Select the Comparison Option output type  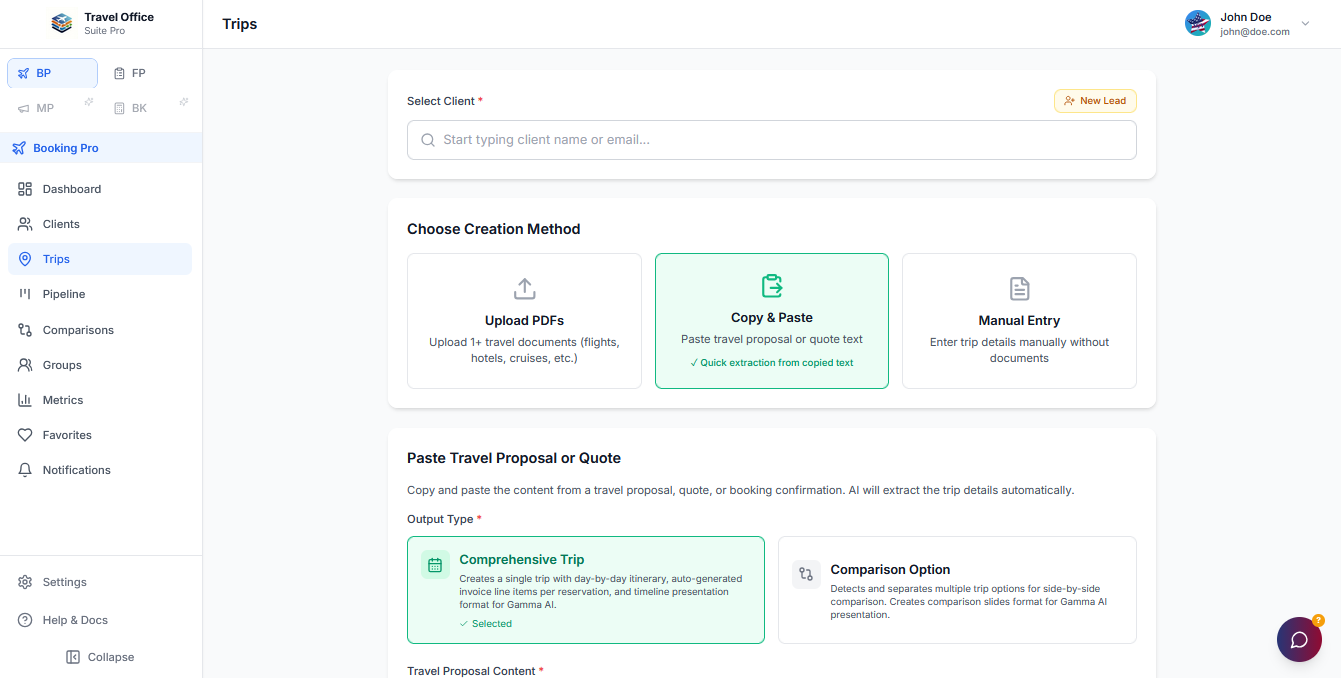tap(956, 590)
